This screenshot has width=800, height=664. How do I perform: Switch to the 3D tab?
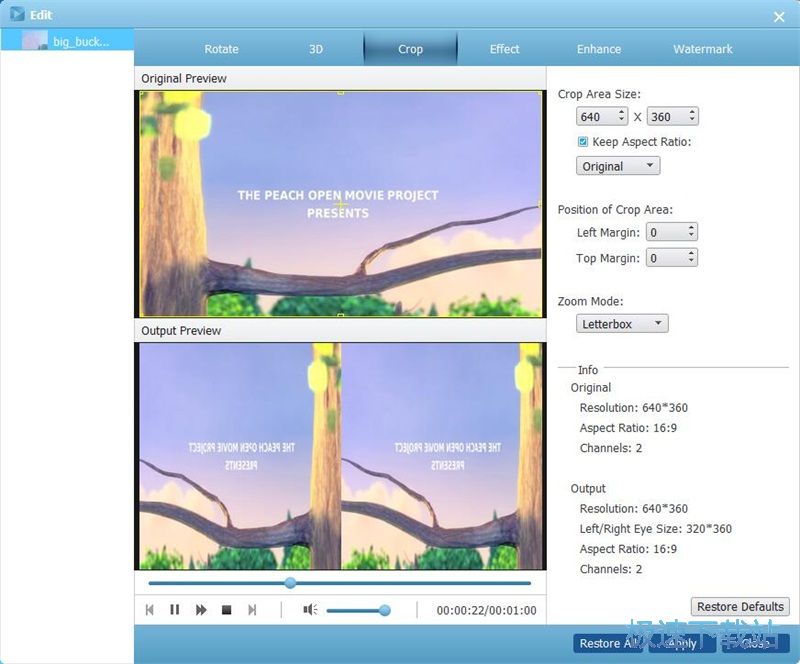pyautogui.click(x=316, y=49)
